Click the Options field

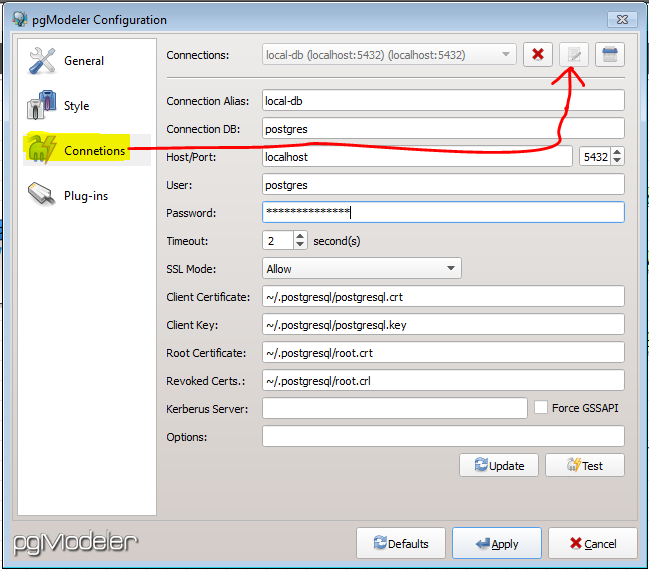[x=443, y=436]
